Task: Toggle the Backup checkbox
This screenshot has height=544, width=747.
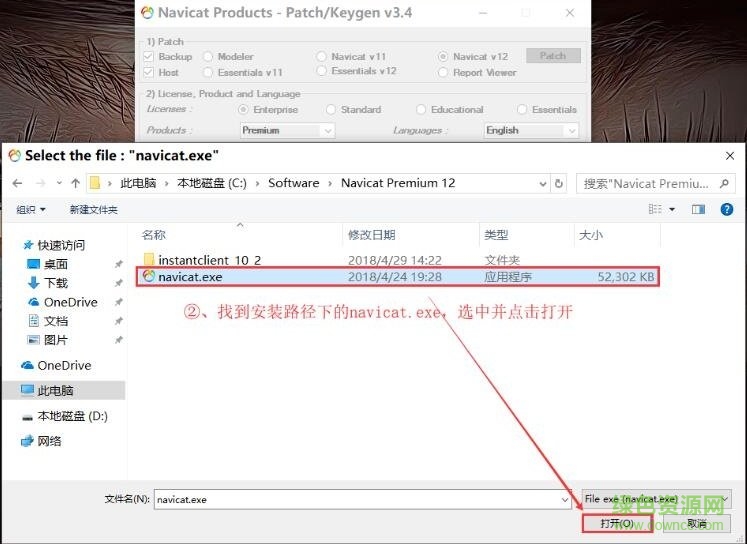Action: [149, 57]
